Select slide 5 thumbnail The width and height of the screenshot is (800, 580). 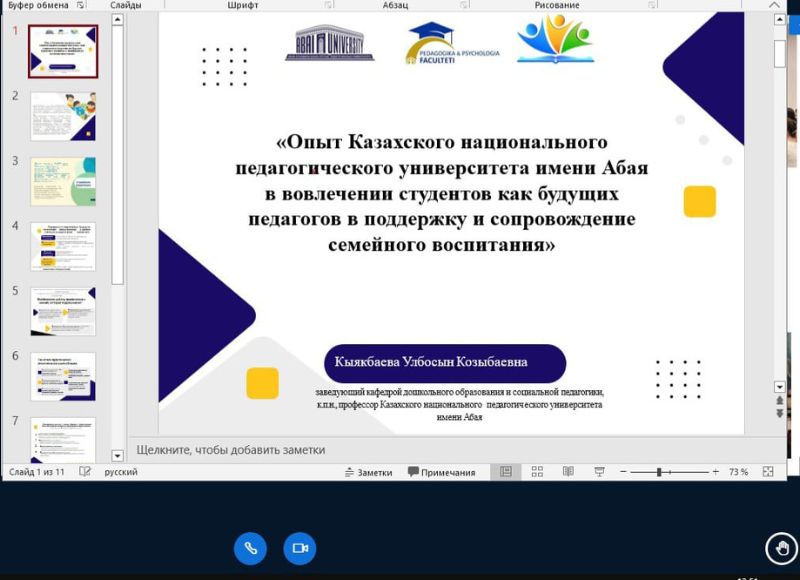point(63,311)
